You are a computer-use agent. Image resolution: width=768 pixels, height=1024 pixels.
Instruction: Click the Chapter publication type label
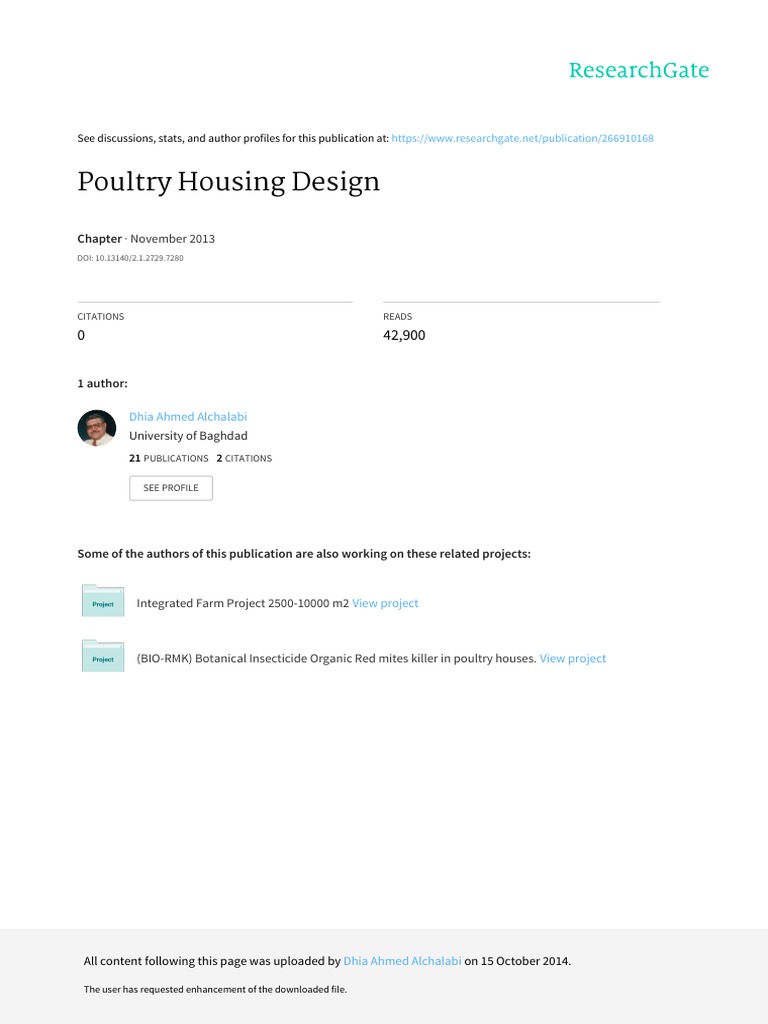click(x=99, y=239)
